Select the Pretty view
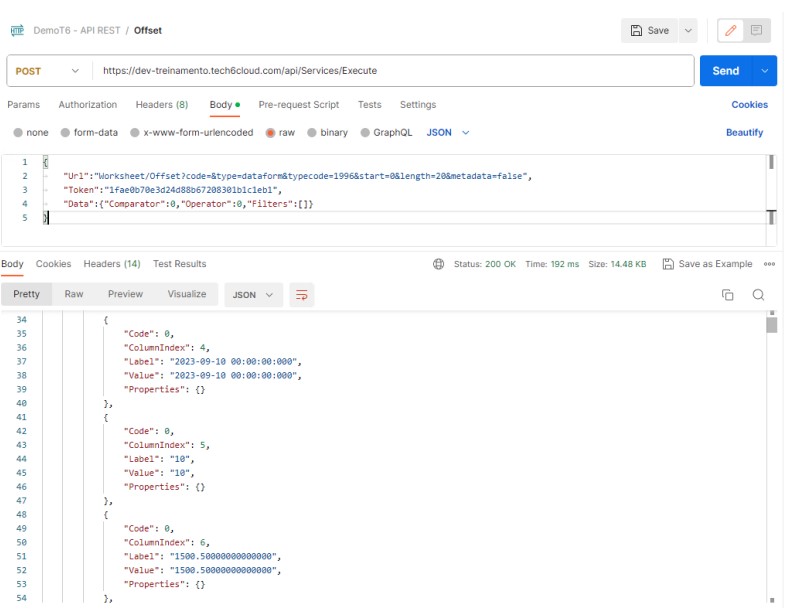The width and height of the screenshot is (788, 613). click(26, 294)
